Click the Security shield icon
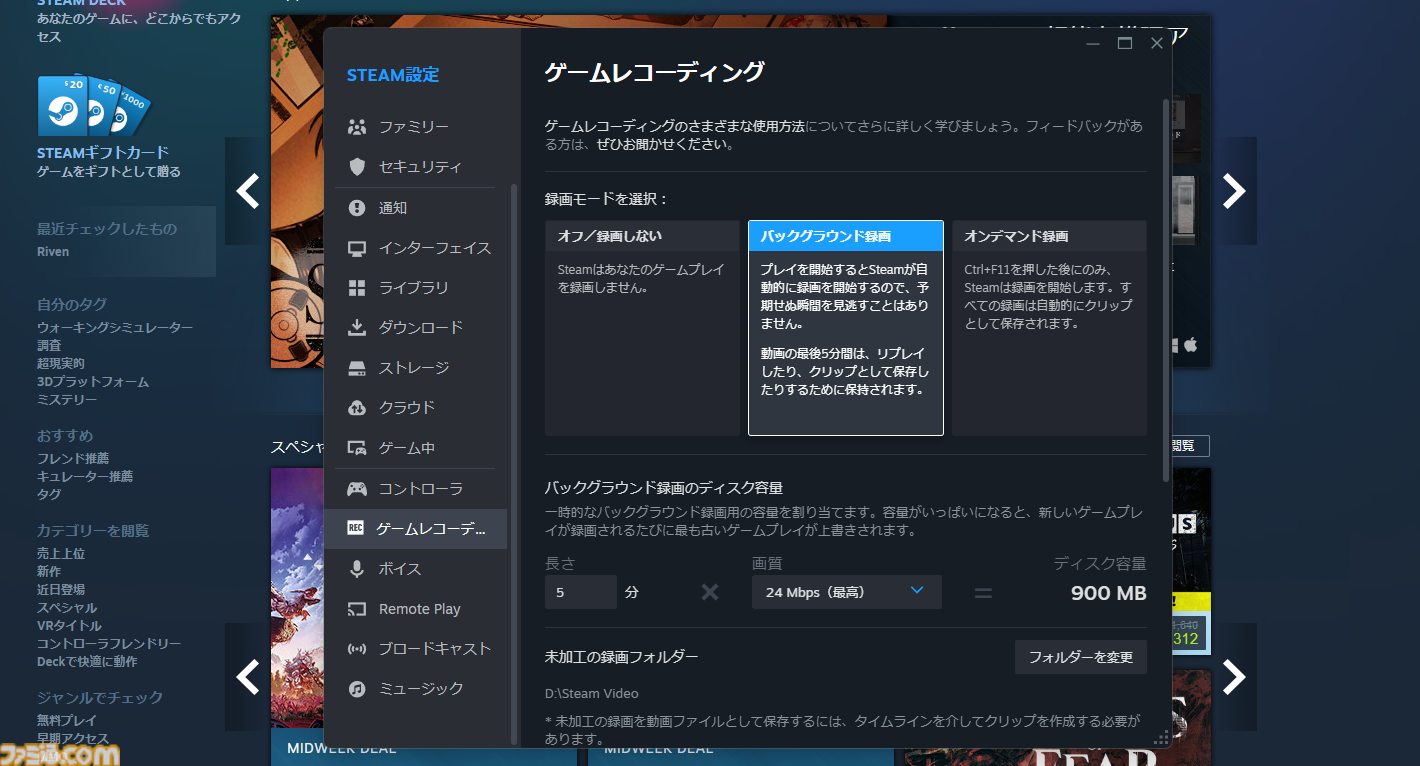 coord(356,167)
